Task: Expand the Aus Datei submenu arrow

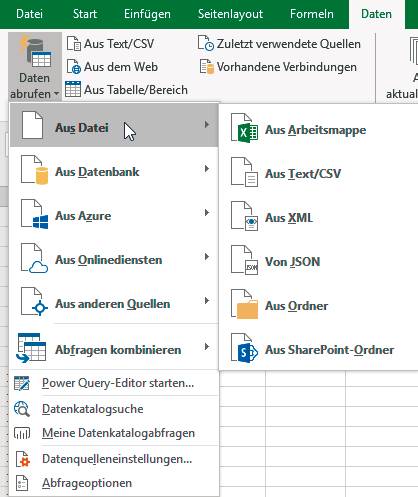Action: coord(207,125)
